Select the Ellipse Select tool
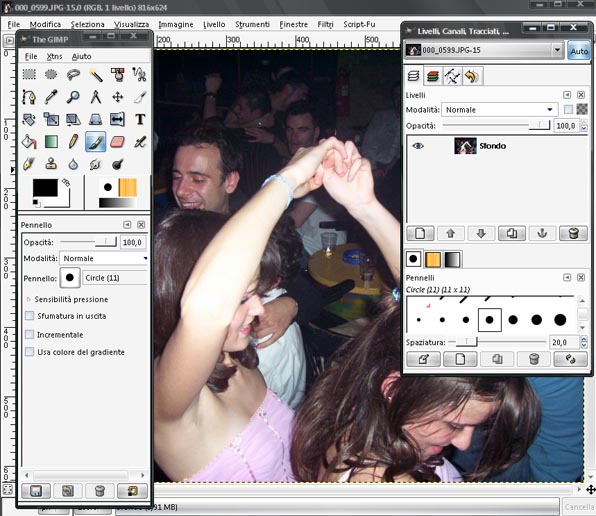 [51, 74]
